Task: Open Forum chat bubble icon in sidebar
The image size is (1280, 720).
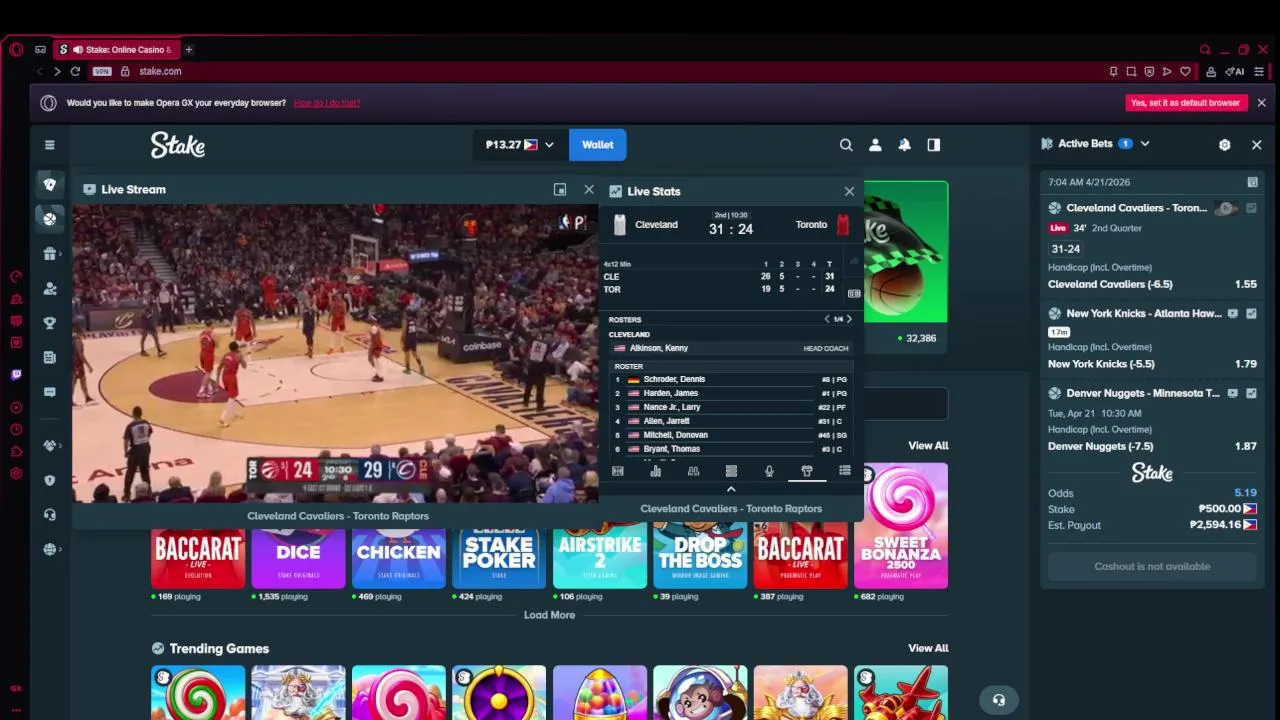Action: pyautogui.click(x=49, y=392)
